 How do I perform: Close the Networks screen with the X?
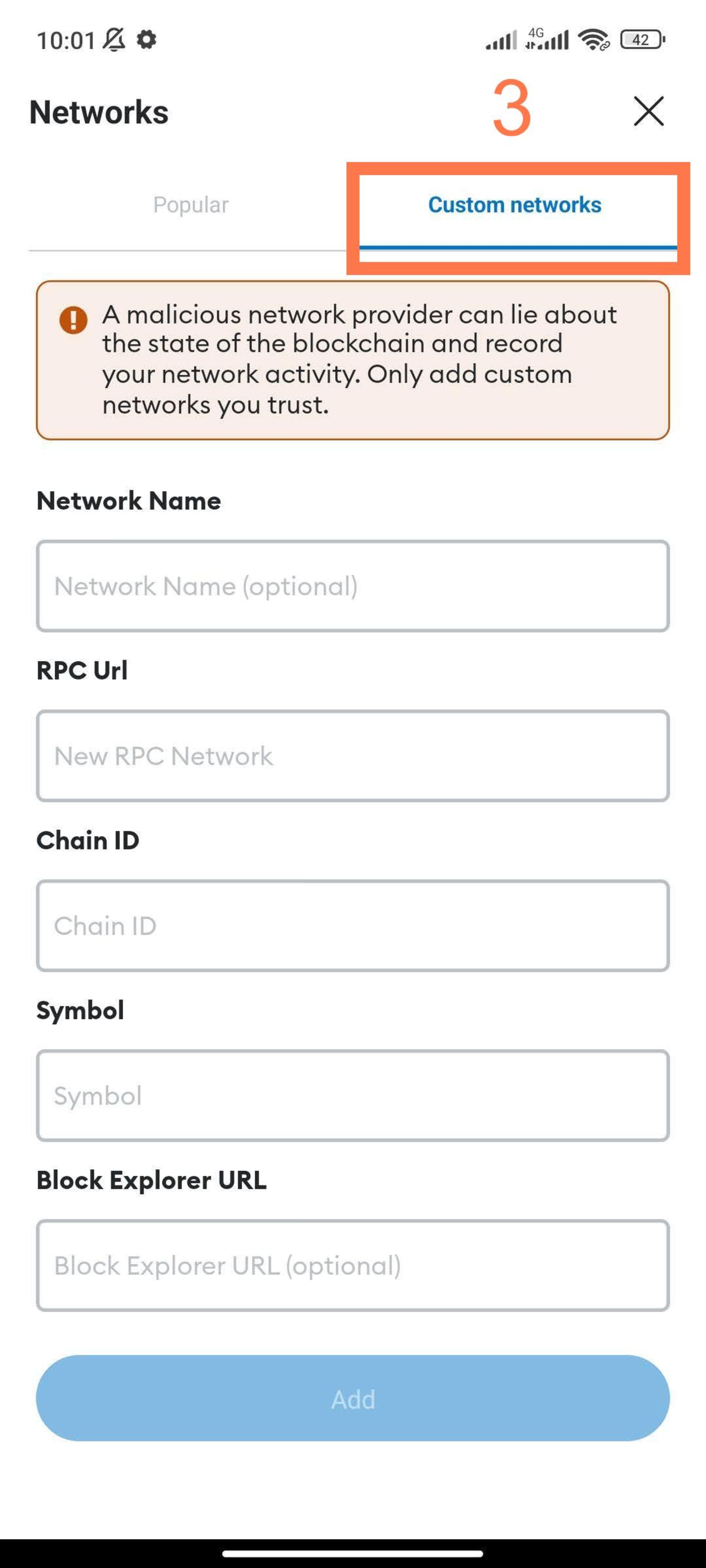click(648, 111)
